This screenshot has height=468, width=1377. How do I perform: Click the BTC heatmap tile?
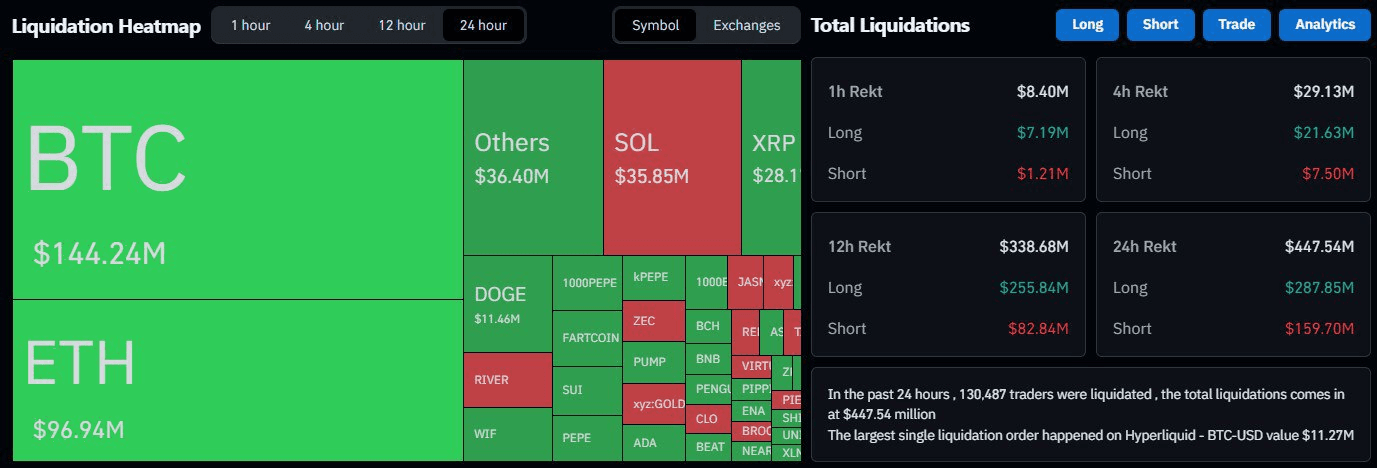click(237, 180)
